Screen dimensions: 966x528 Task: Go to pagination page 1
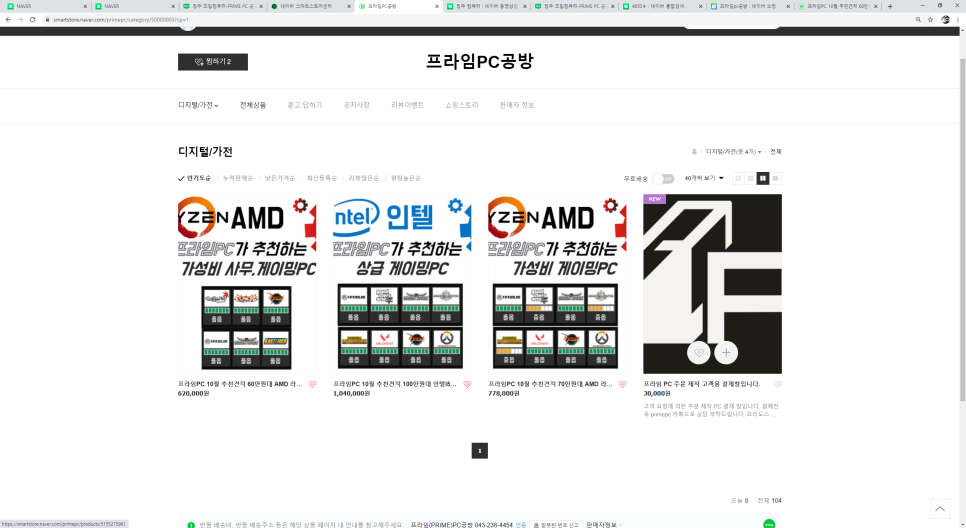(x=479, y=451)
